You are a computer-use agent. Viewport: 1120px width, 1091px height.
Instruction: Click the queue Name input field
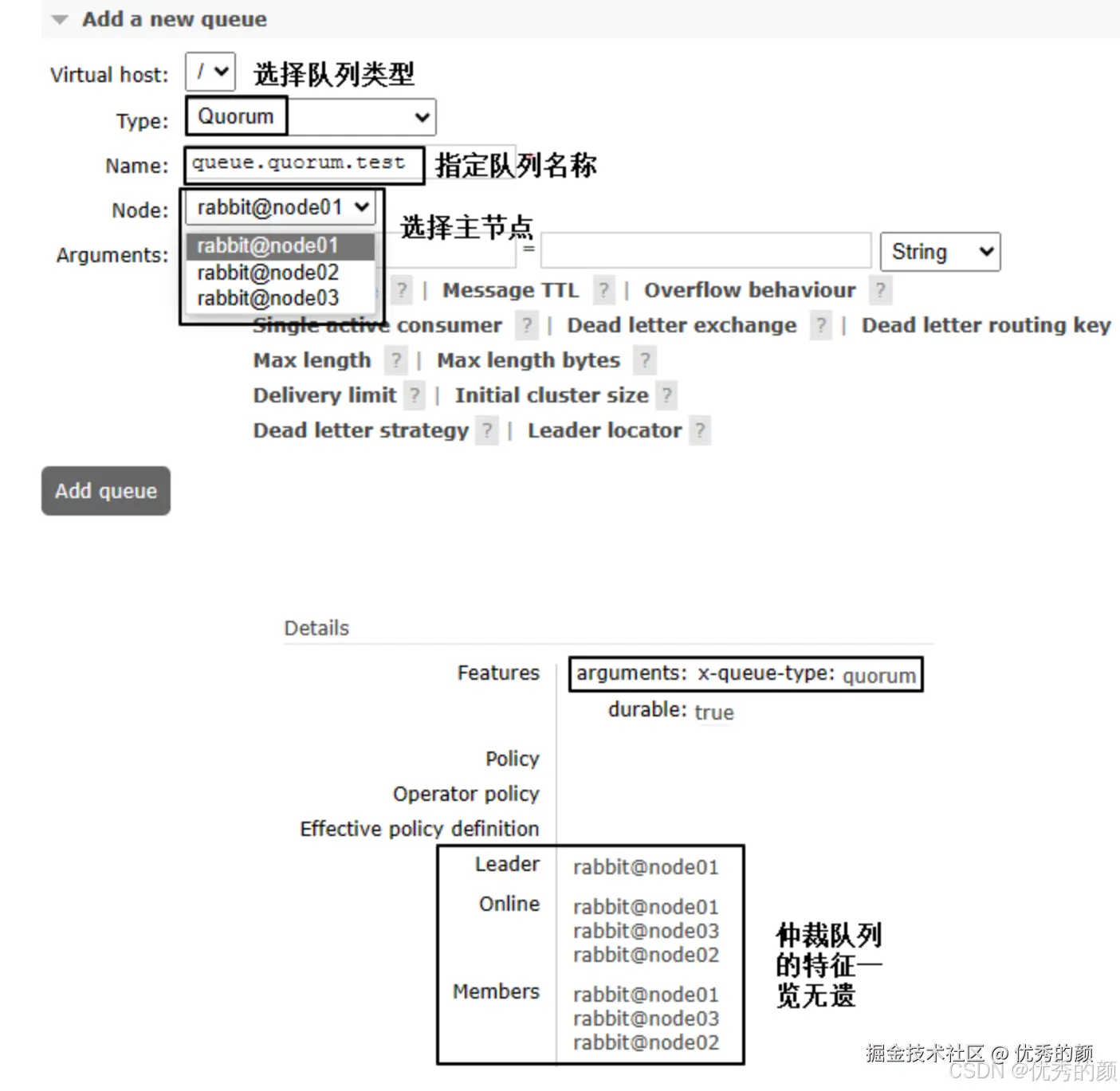pyautogui.click(x=301, y=164)
